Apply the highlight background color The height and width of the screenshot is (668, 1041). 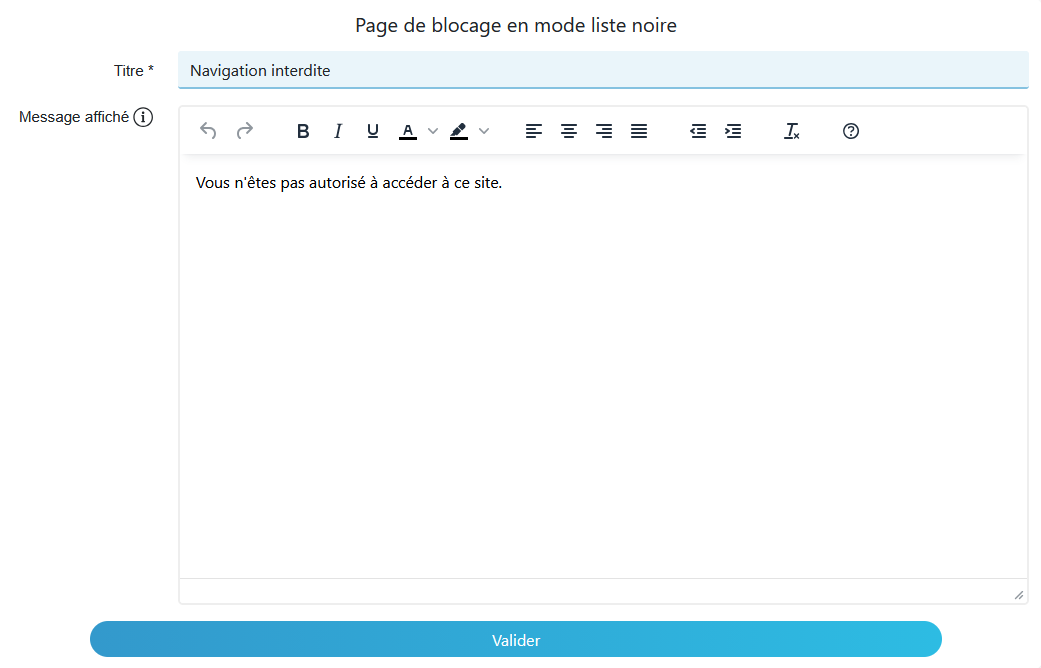coord(459,131)
